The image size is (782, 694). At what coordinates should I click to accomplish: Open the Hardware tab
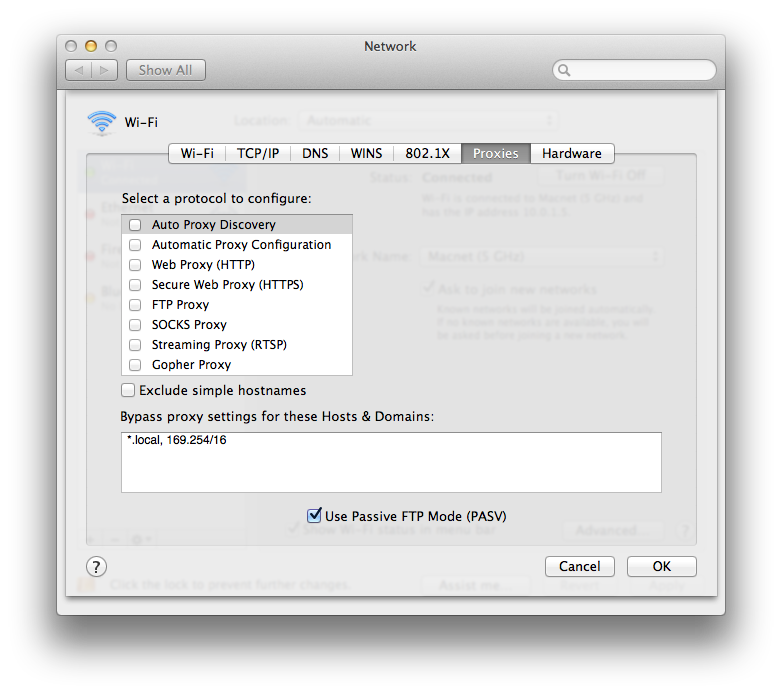[572, 154]
